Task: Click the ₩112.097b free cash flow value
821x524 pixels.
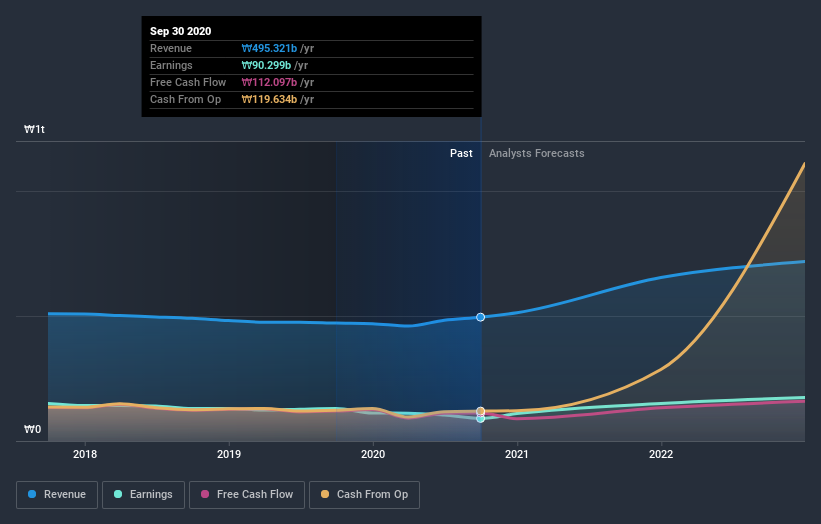Action: pyautogui.click(x=269, y=82)
